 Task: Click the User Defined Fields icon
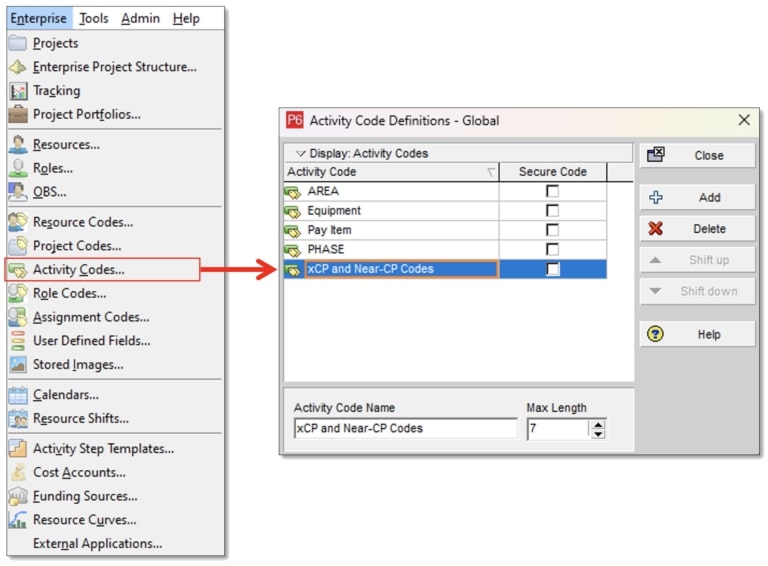[x=18, y=340]
